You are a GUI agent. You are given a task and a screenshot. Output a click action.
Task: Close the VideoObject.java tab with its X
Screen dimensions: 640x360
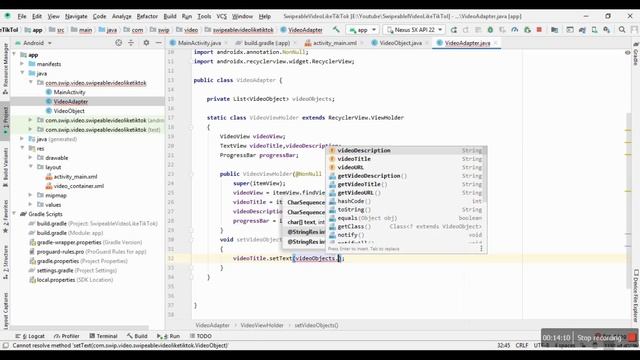427,43
